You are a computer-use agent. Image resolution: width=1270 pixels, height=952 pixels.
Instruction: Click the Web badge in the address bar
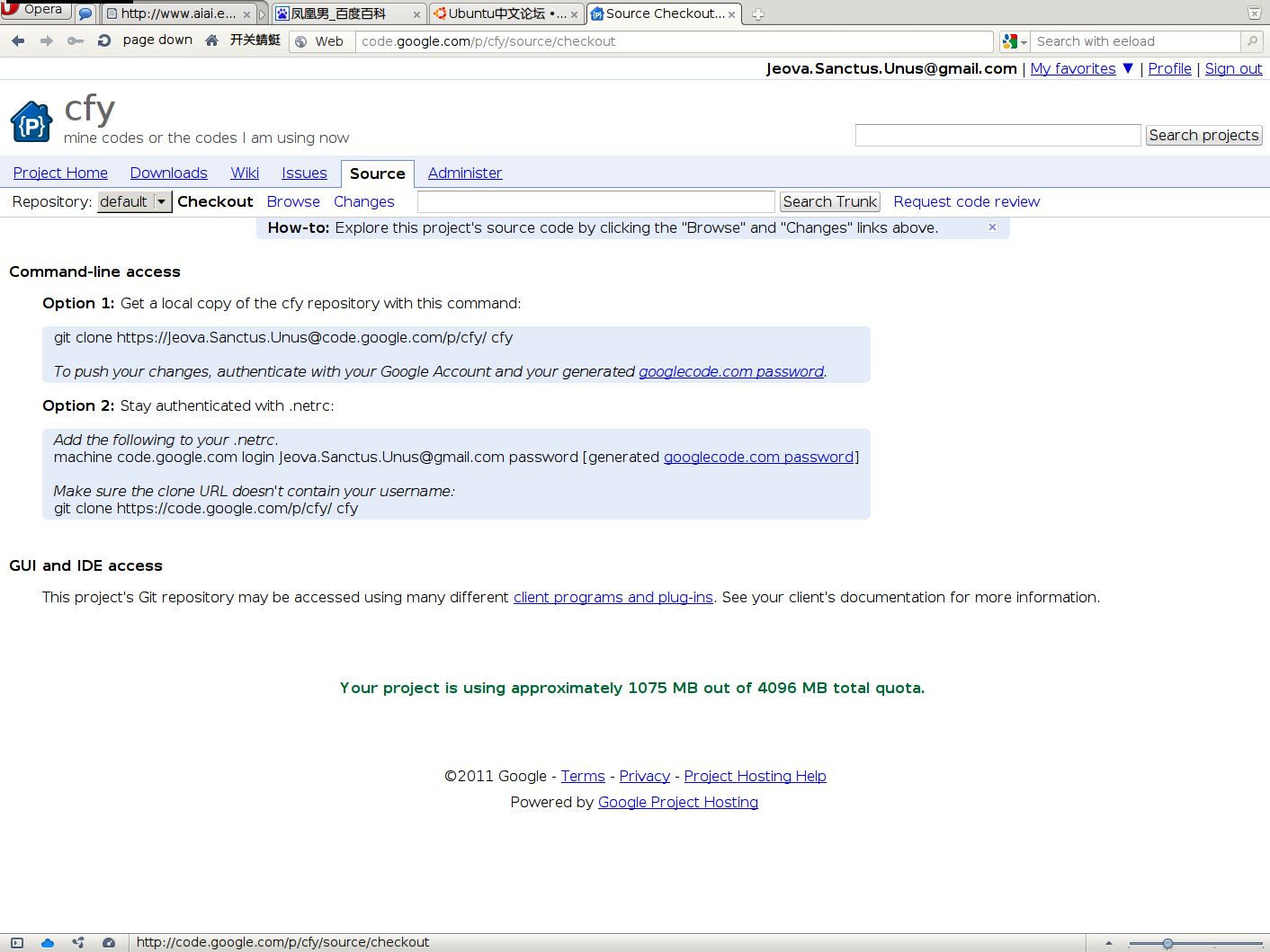(x=329, y=41)
